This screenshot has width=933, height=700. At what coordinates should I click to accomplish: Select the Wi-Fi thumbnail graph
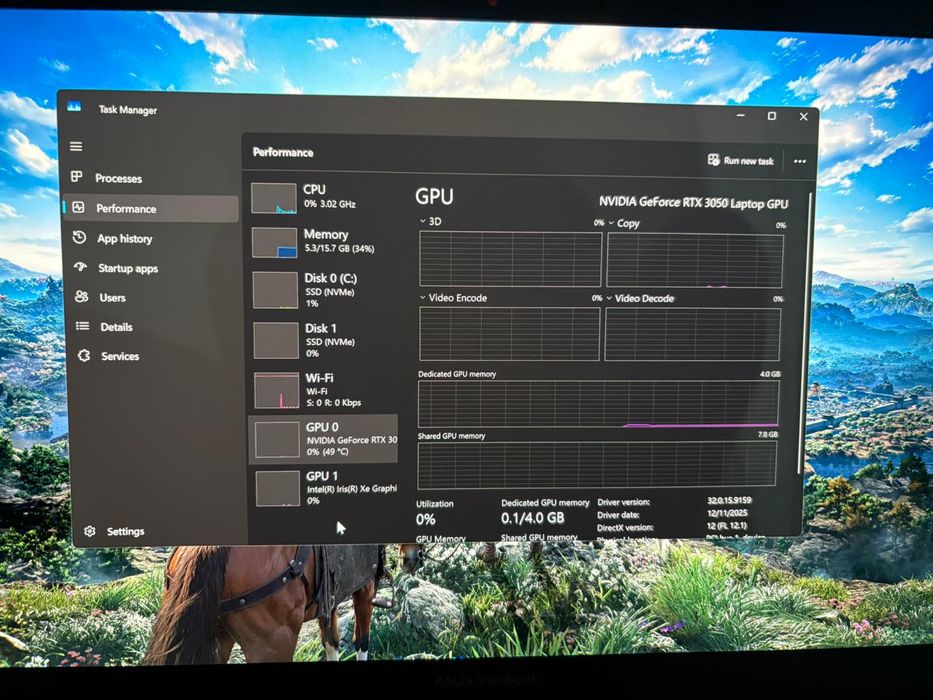[x=277, y=390]
